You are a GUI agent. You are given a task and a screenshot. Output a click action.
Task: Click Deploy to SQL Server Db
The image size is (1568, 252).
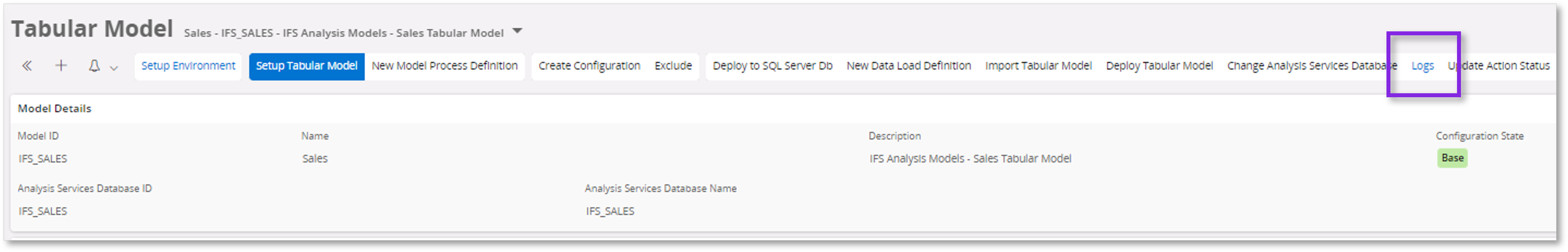coord(773,66)
